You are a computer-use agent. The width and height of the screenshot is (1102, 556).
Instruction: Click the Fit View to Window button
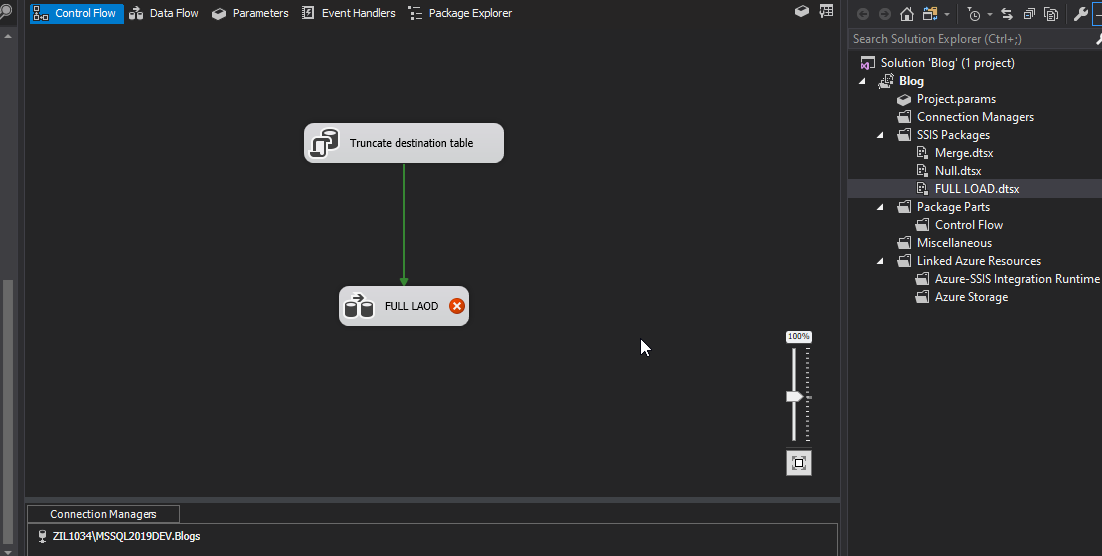click(x=798, y=463)
